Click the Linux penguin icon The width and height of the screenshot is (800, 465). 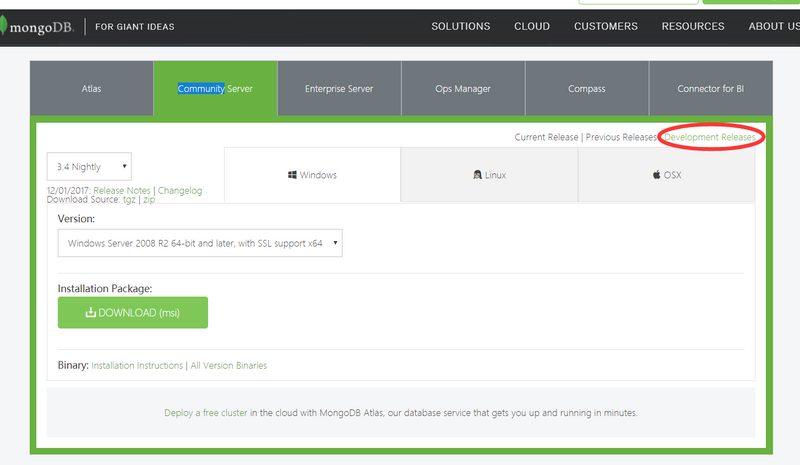coord(477,175)
